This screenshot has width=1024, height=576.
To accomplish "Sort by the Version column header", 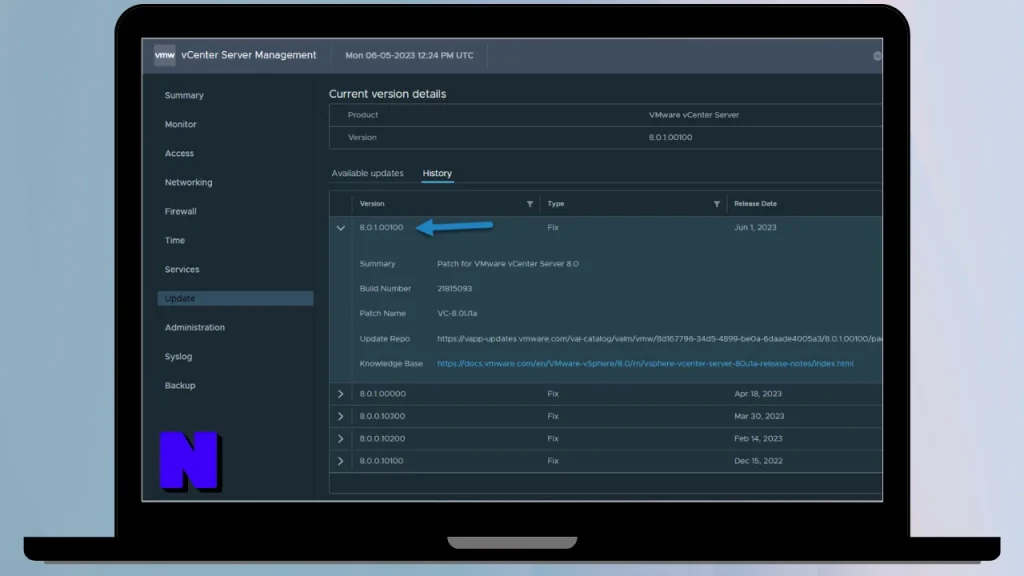I will point(372,204).
